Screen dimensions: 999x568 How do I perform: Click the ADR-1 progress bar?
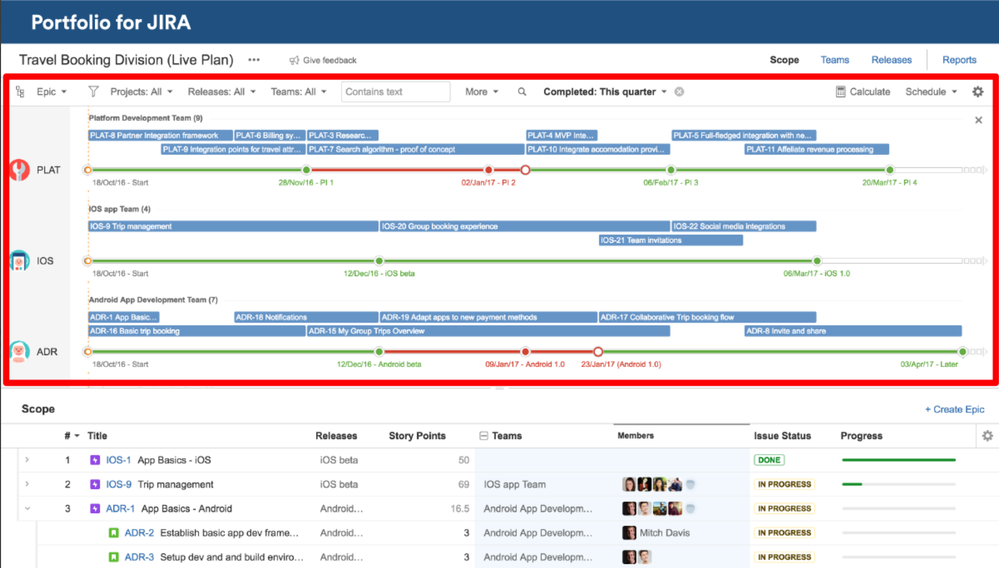tap(898, 508)
